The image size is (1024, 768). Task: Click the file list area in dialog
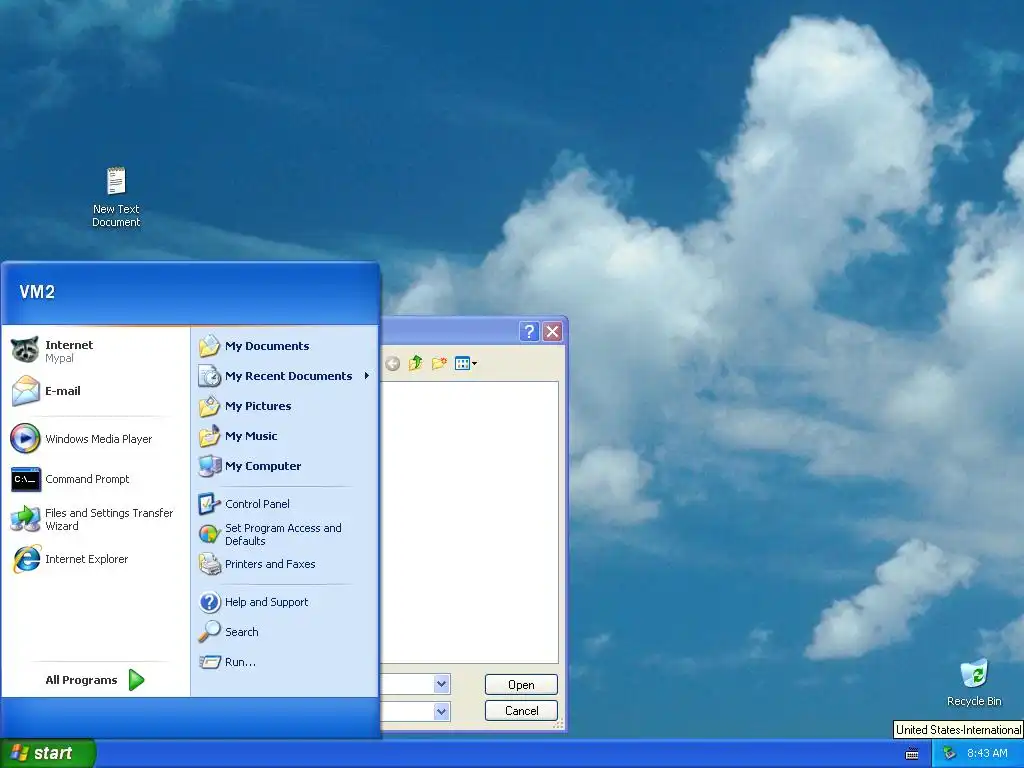click(x=470, y=522)
